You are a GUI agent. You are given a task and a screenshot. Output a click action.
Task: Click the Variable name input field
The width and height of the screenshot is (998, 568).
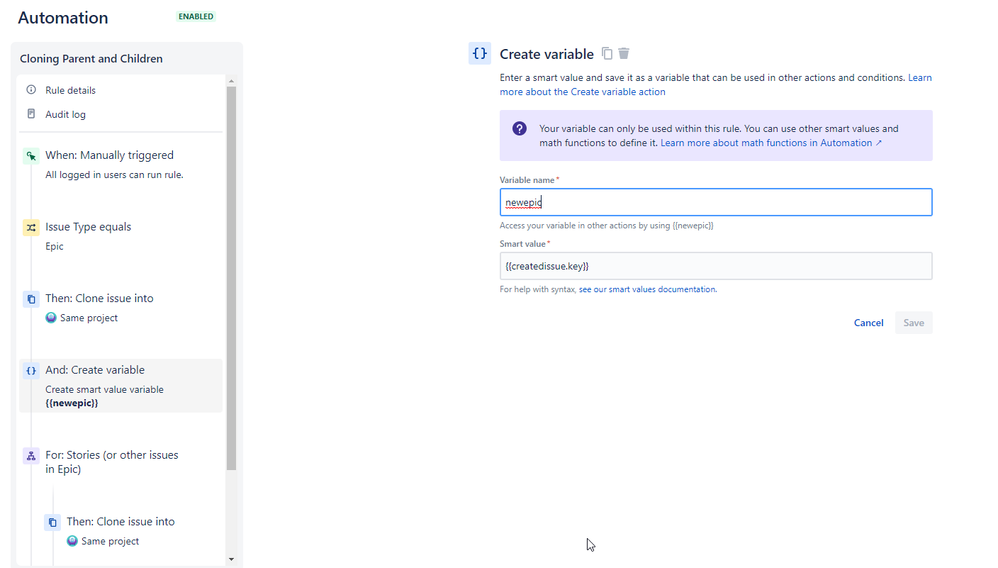(716, 202)
